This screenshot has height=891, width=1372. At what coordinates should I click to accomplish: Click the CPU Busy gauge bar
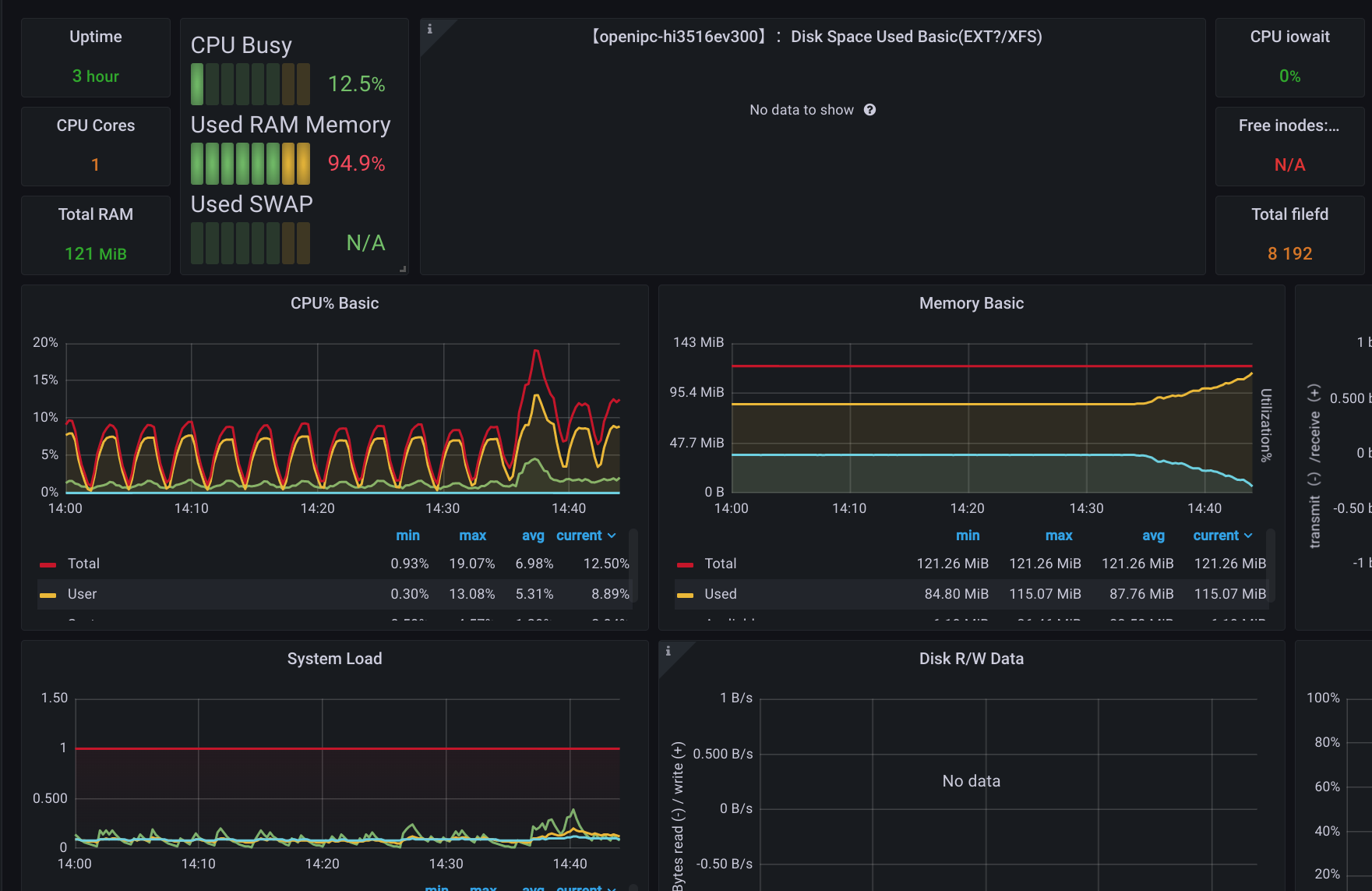coord(249,83)
